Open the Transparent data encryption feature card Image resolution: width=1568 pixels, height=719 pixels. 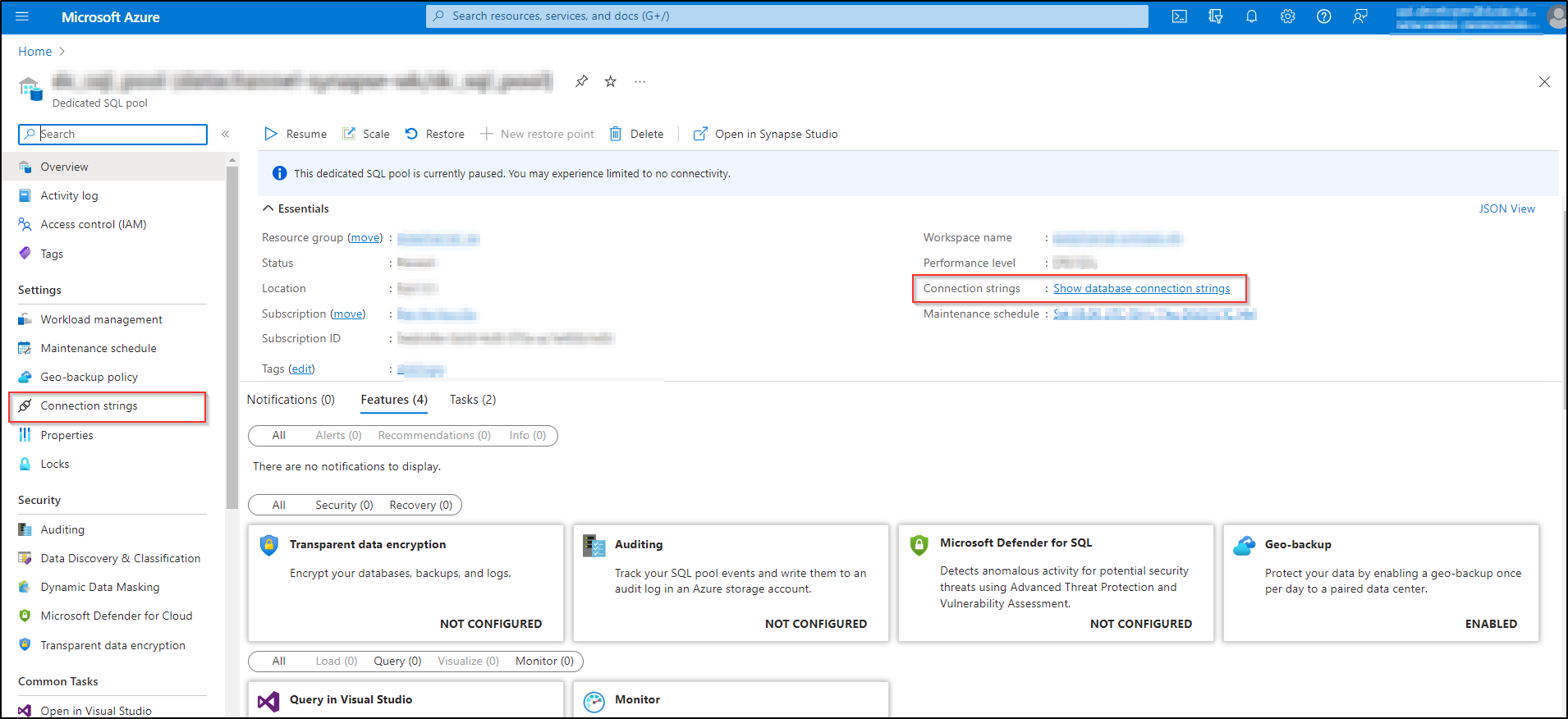click(x=406, y=583)
